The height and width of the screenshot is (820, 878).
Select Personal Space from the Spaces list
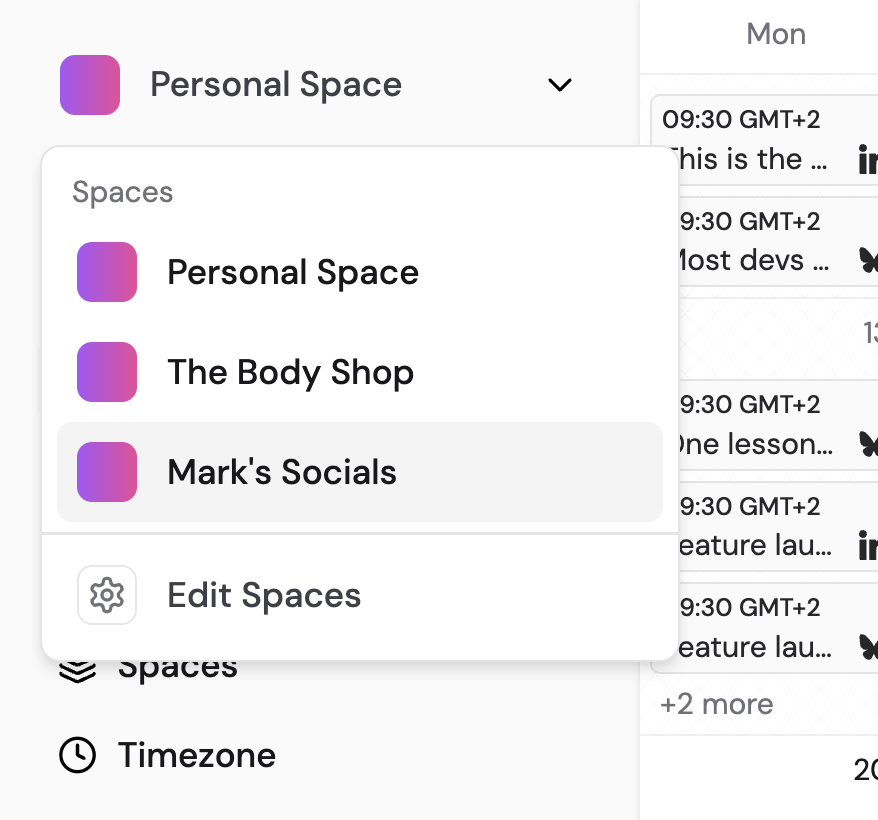tap(293, 272)
